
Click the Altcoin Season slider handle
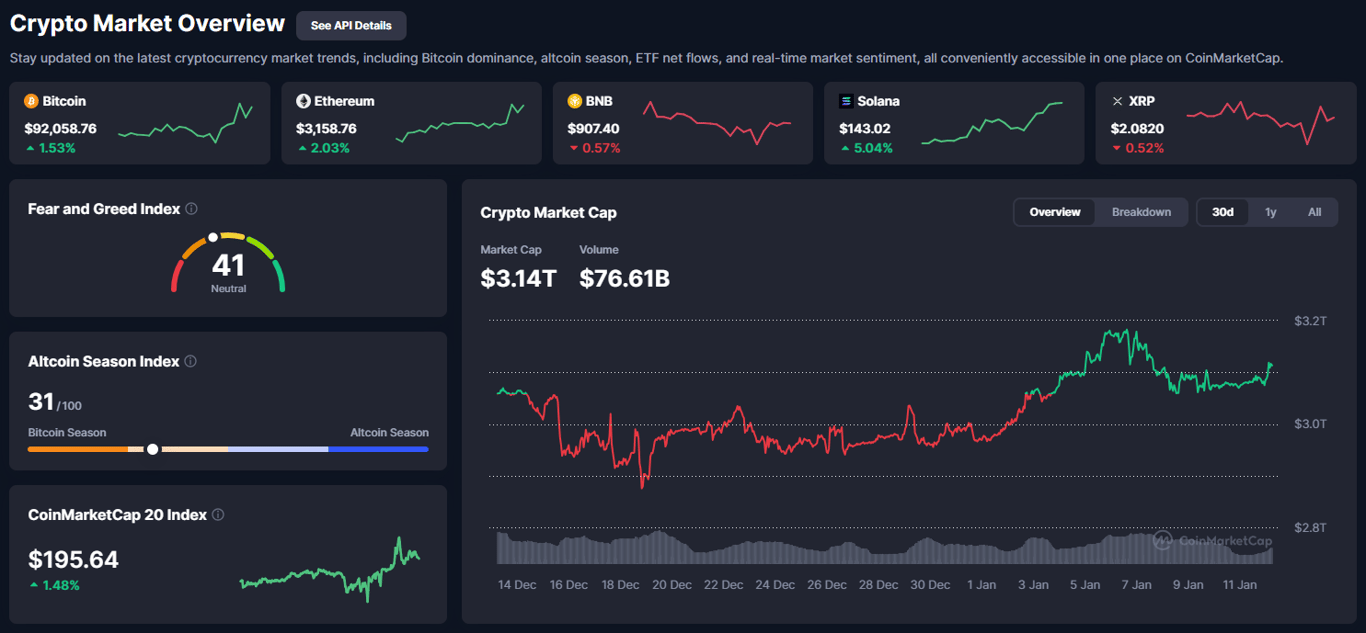coord(152,449)
